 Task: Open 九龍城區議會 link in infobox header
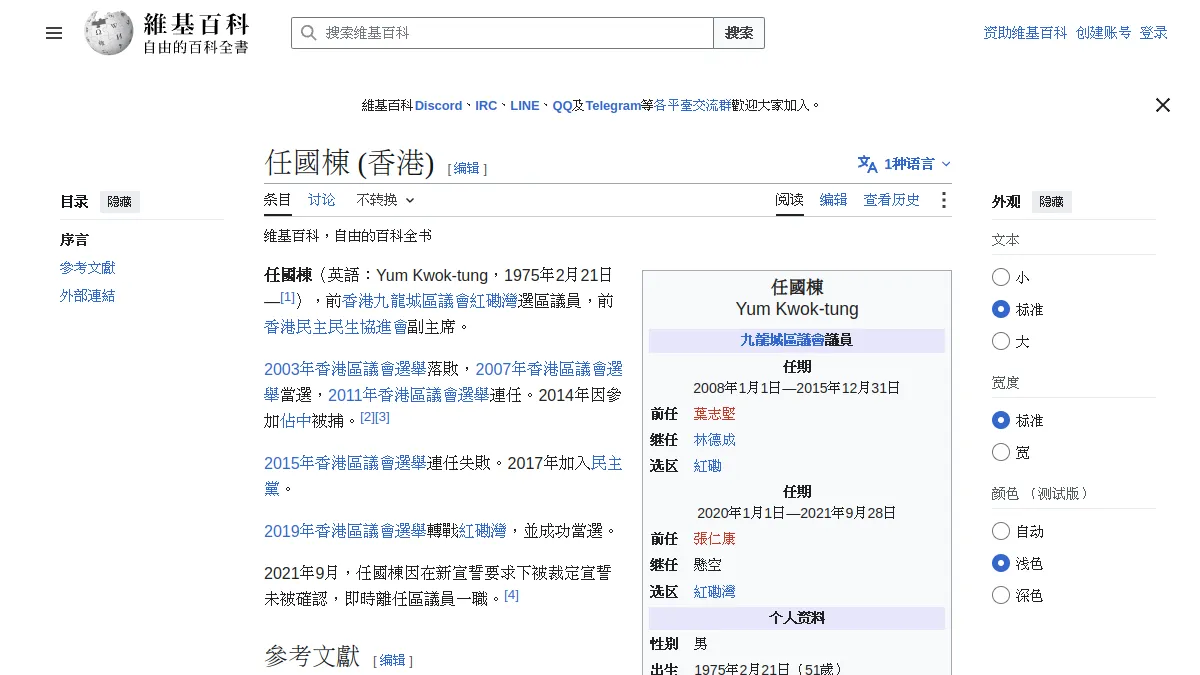click(x=782, y=340)
